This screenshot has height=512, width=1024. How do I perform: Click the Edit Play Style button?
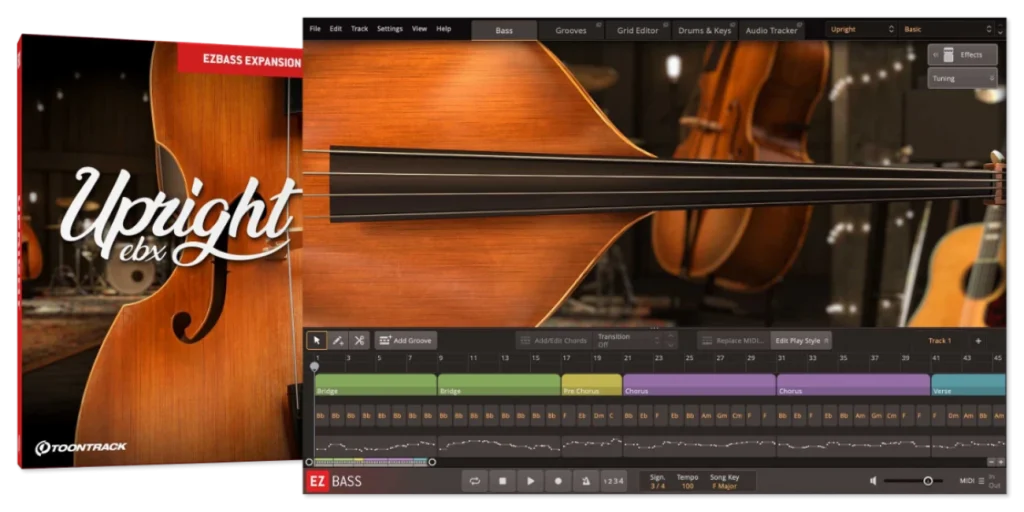[x=800, y=341]
